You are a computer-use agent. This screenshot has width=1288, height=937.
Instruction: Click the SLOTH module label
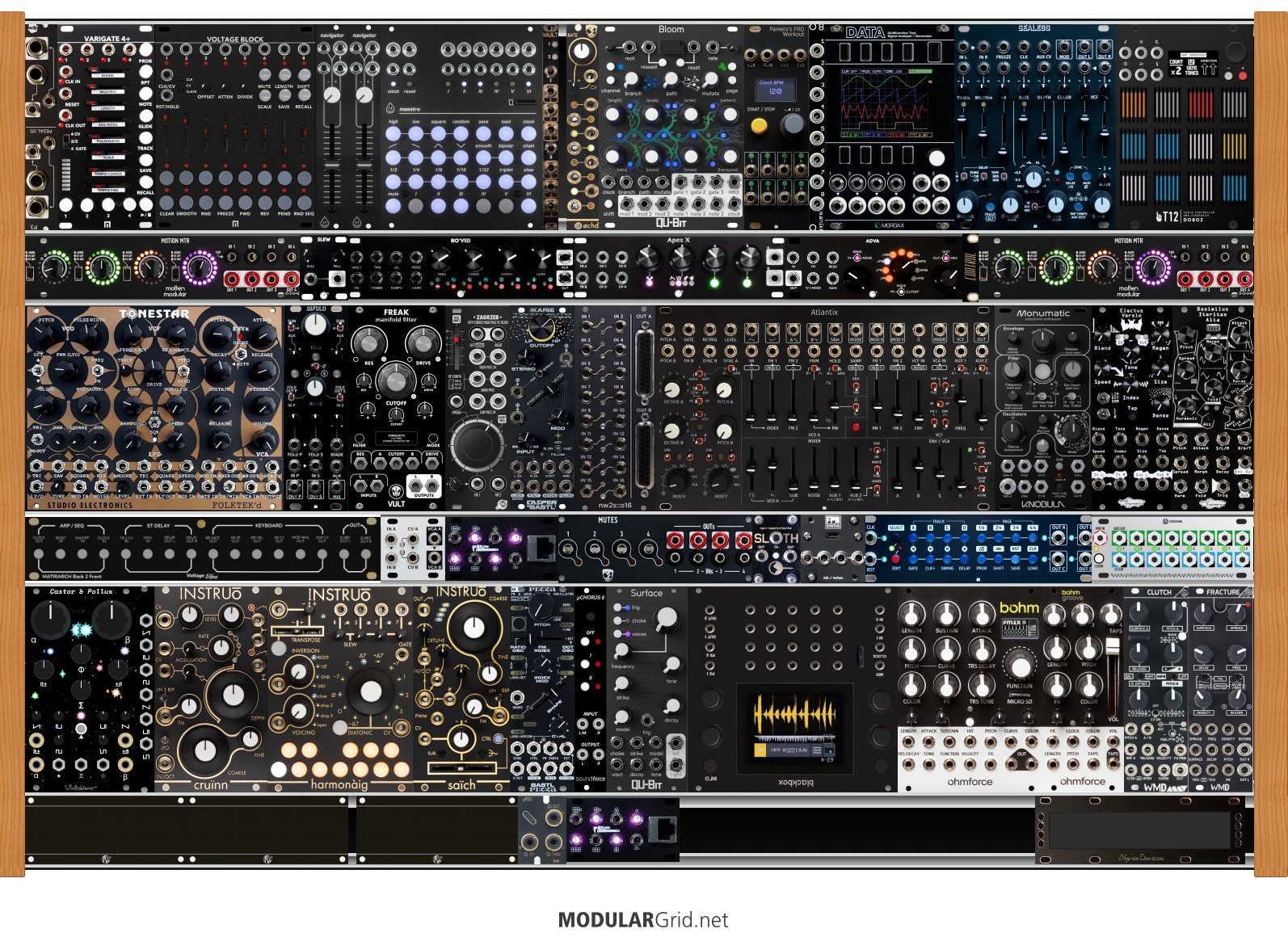point(776,538)
